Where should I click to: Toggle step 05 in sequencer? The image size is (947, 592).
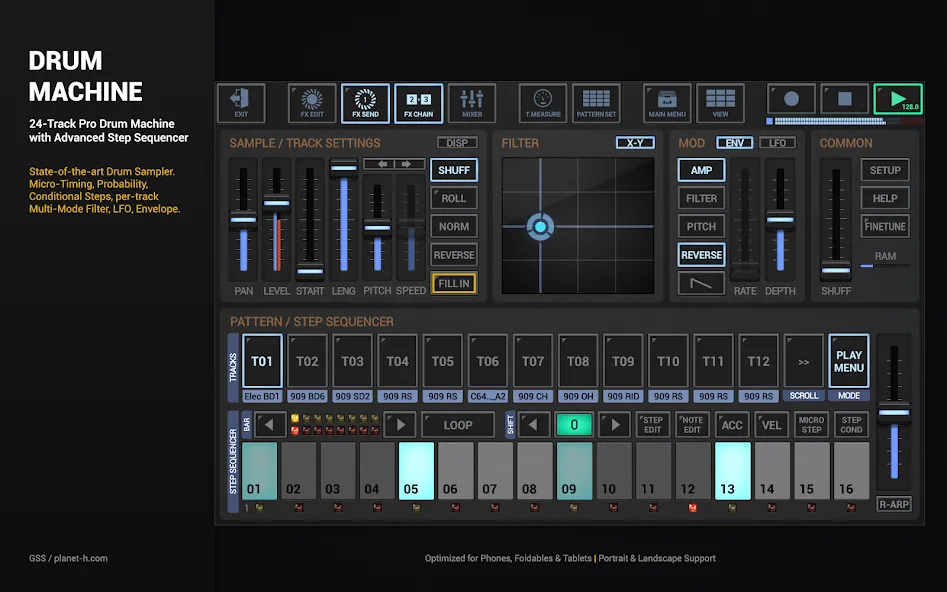(416, 471)
